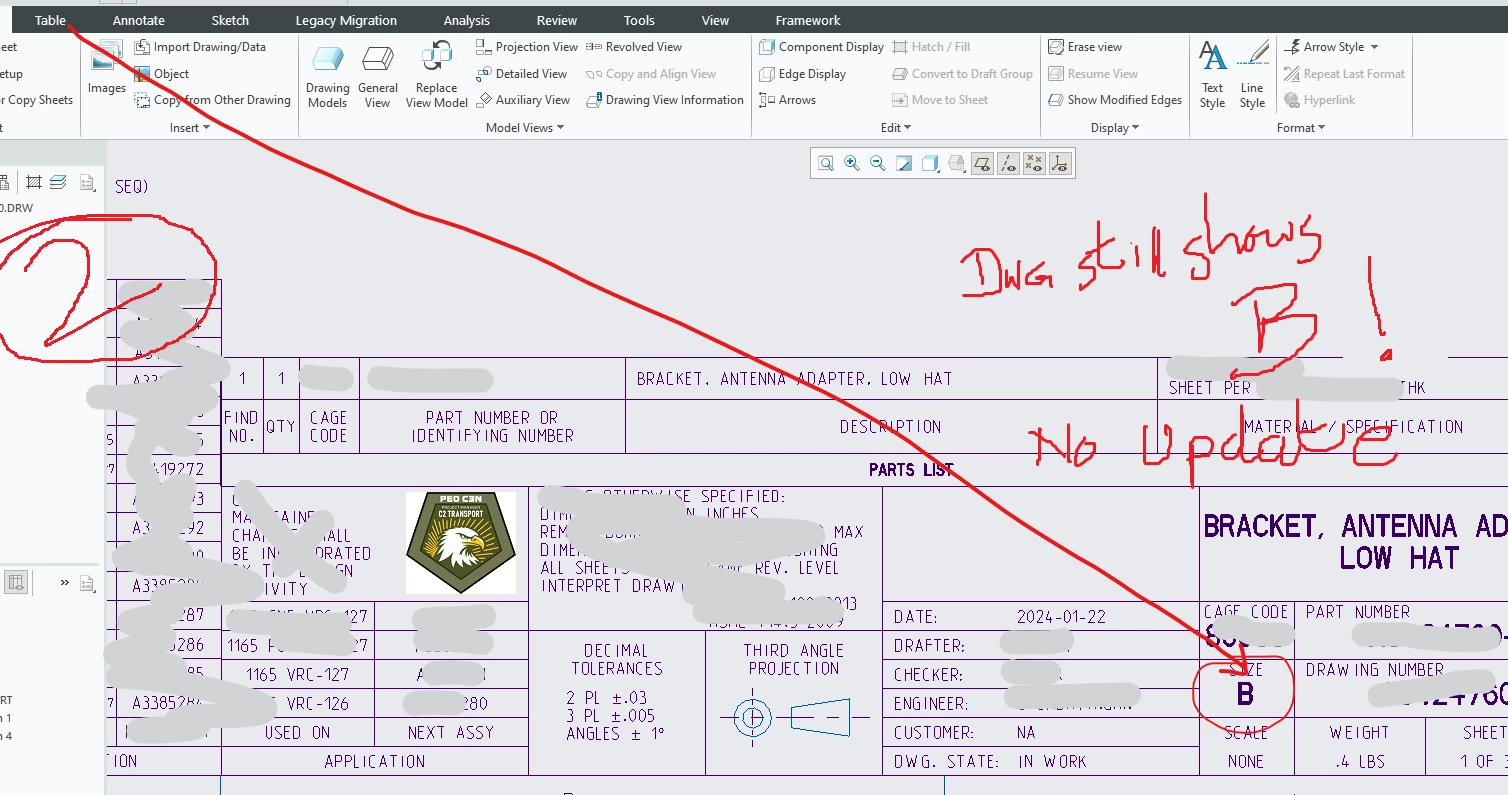Open the tree settings dropdown in top-left panel
Image resolution: width=1508 pixels, height=795 pixels.
coord(87,182)
